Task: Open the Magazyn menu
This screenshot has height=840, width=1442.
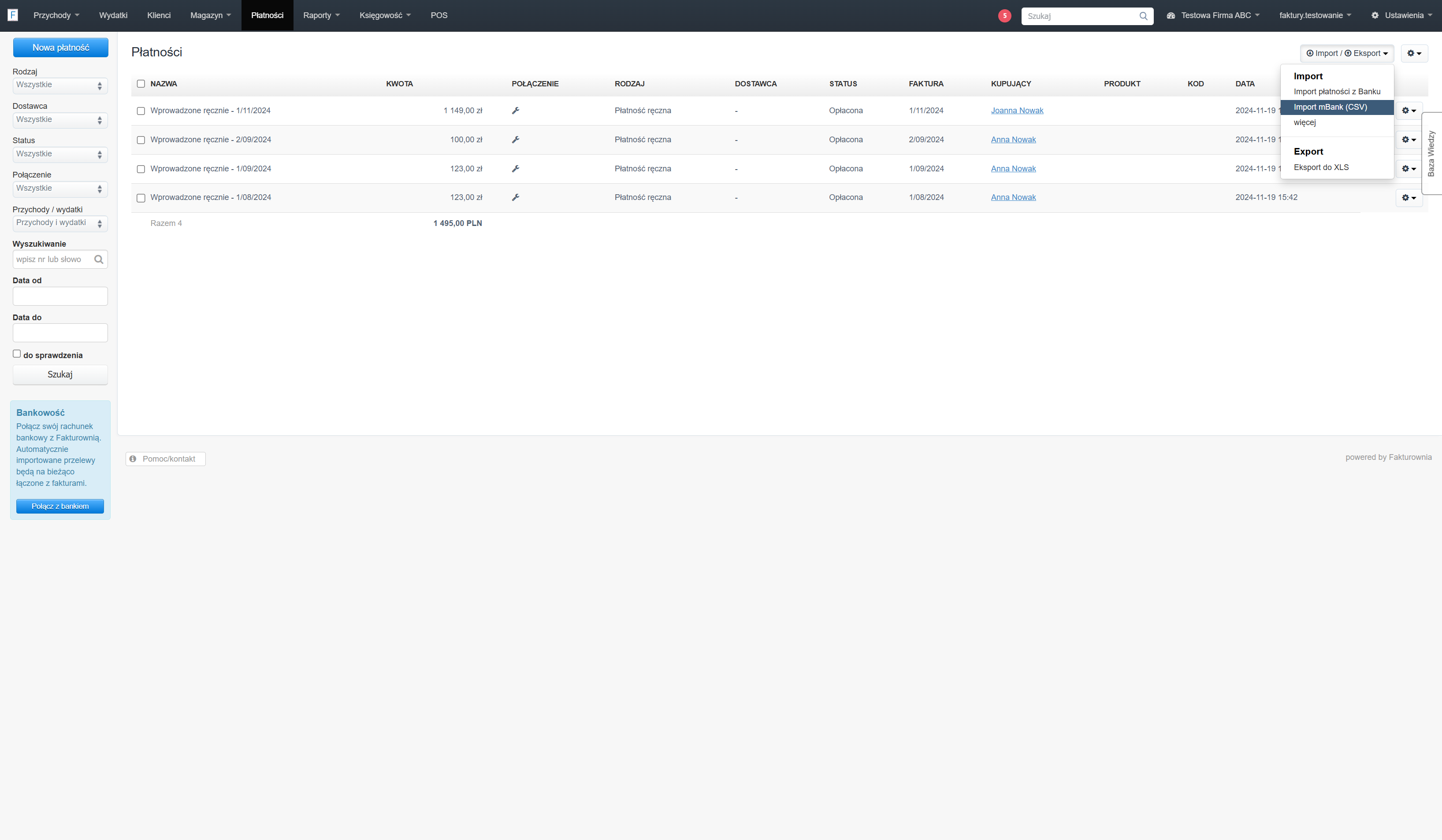Action: click(x=211, y=15)
